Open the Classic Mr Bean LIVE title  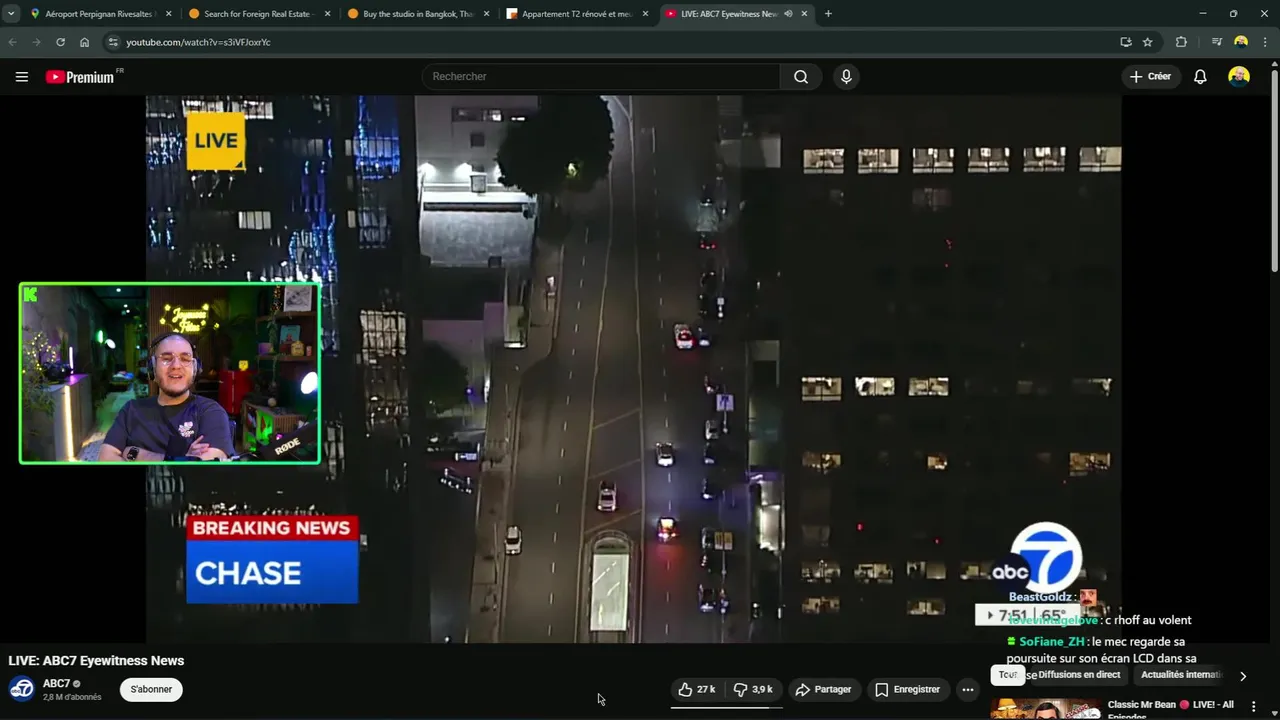[1170, 709]
